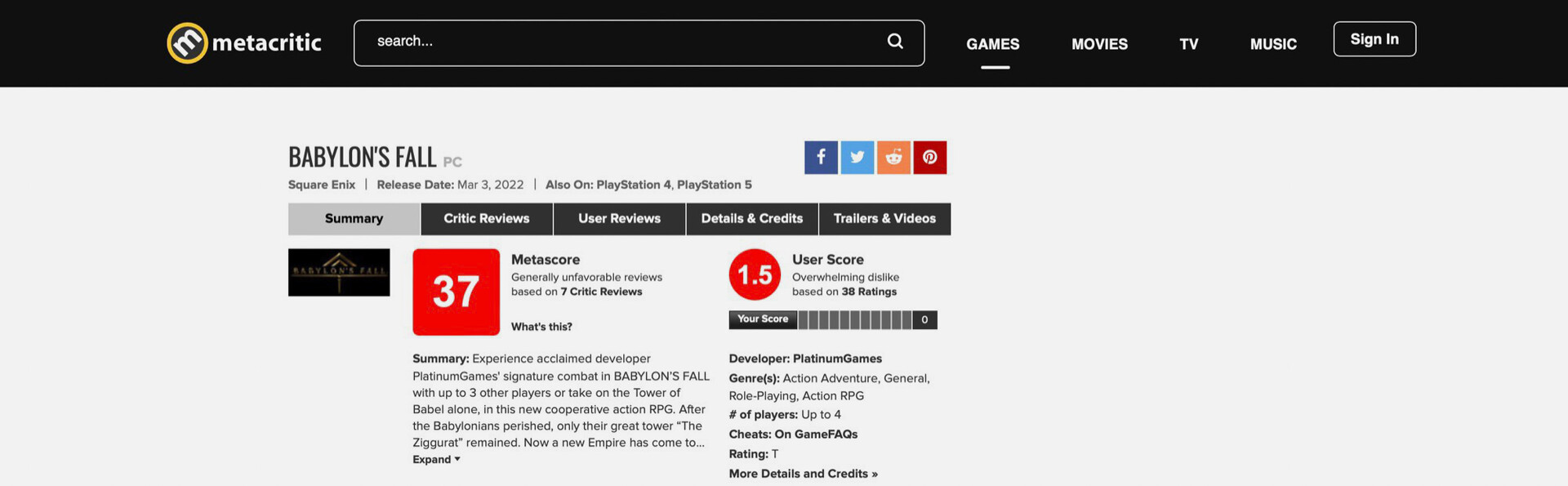Screen dimensions: 1568x486
Task: Click the Babylon's Fall title
Action: [x=363, y=157]
